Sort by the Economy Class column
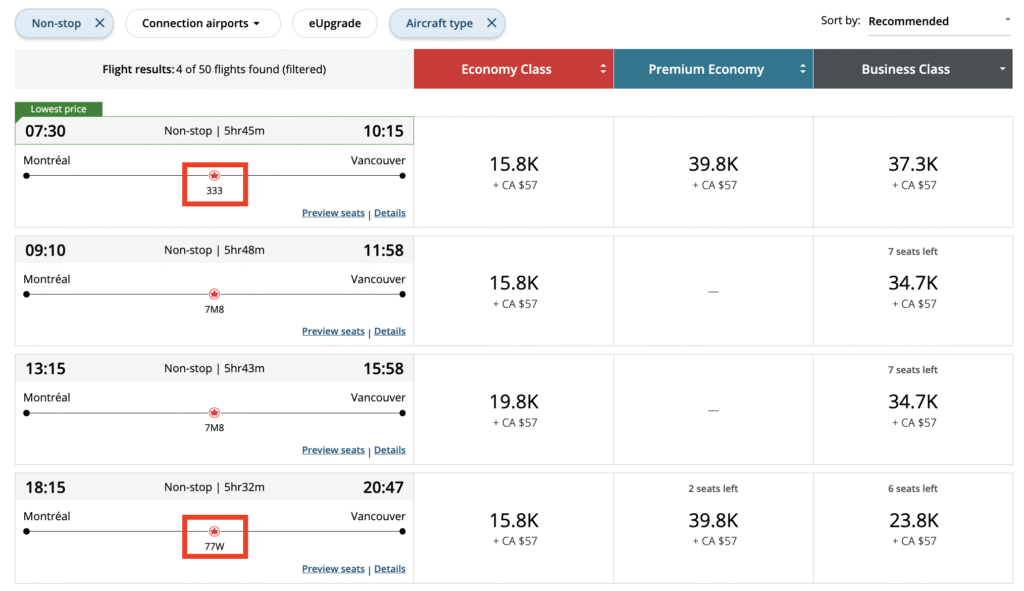The height and width of the screenshot is (591, 1024). (x=513, y=69)
